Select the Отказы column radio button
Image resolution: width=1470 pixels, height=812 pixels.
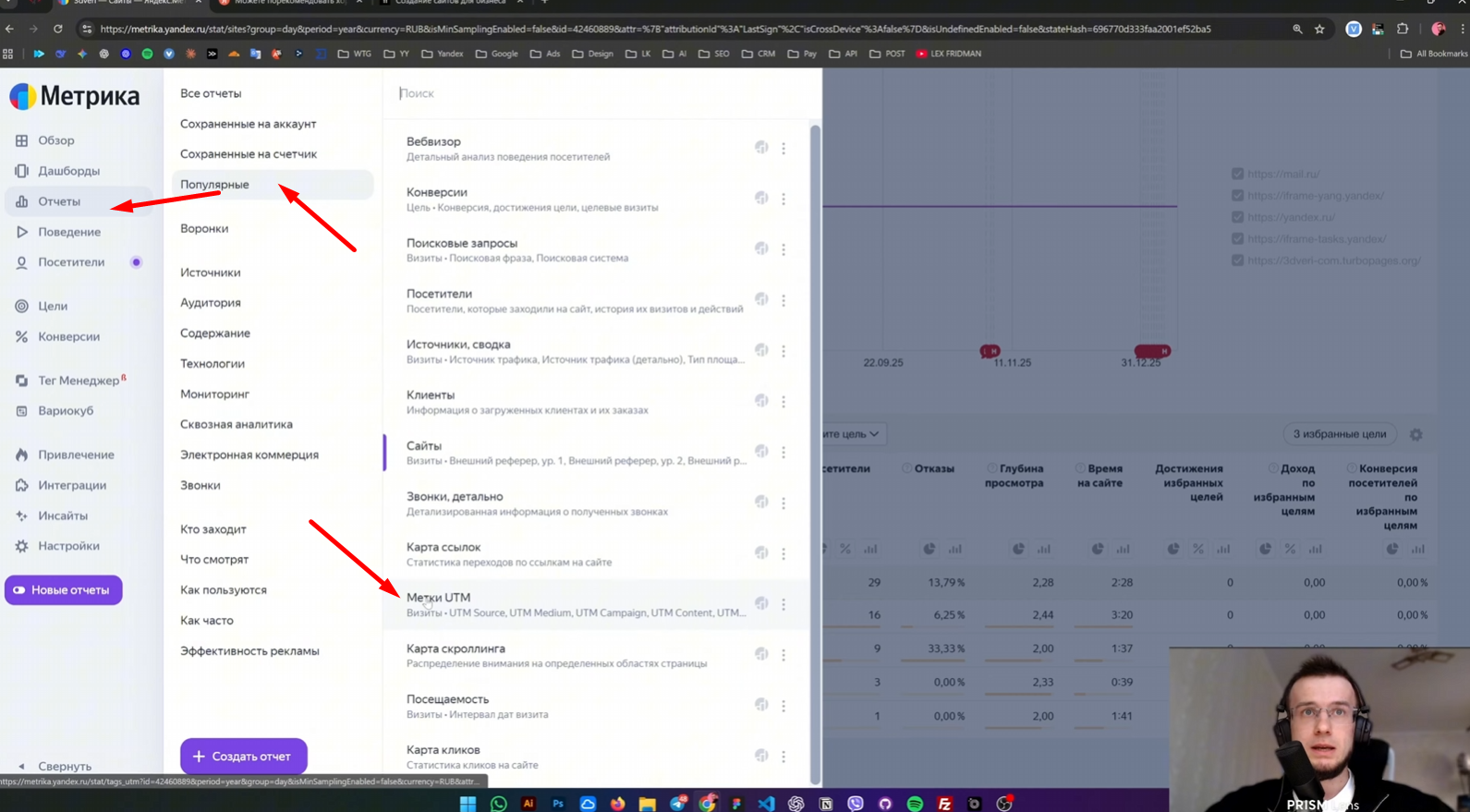906,468
